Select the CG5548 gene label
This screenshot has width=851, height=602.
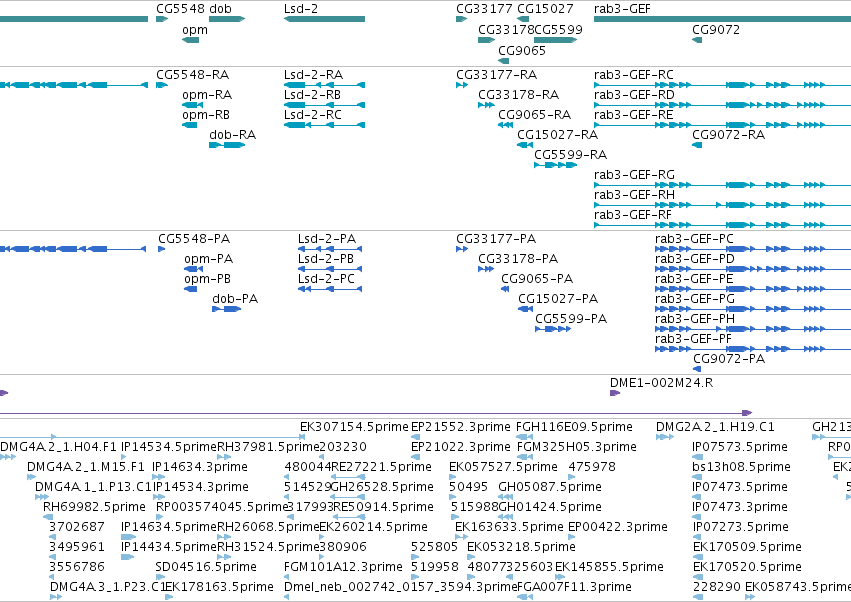181,9
